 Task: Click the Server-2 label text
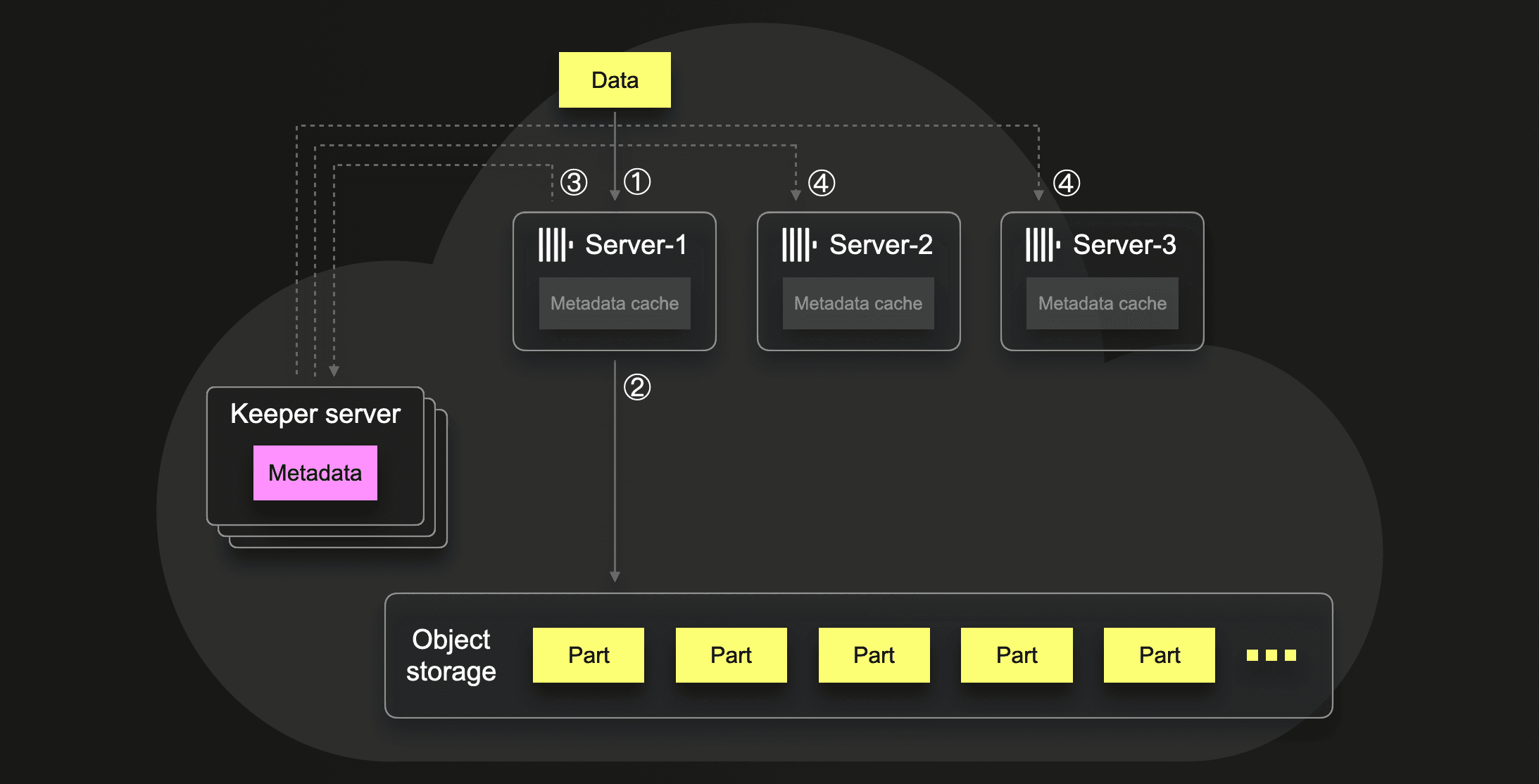click(x=881, y=245)
